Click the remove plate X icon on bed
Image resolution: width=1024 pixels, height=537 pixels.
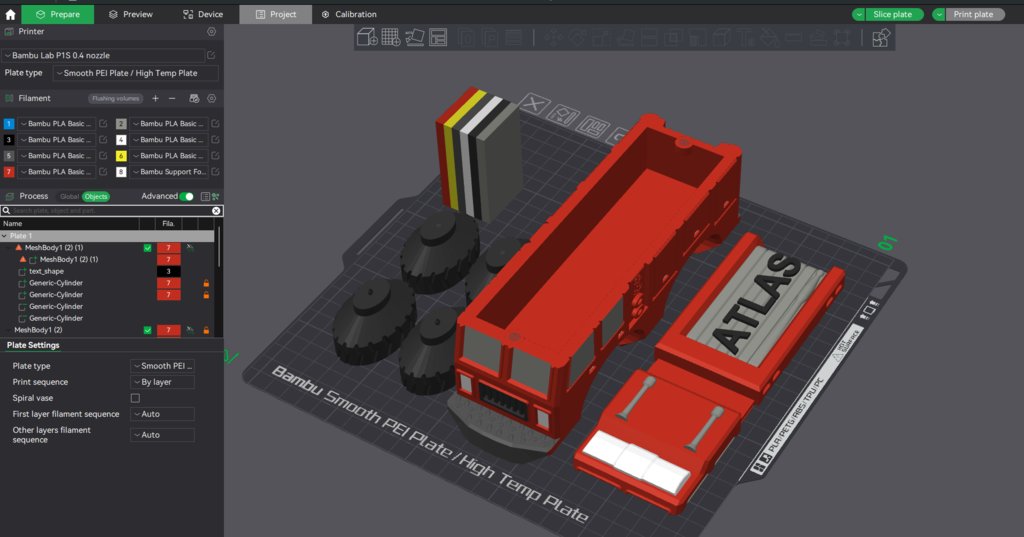[534, 104]
